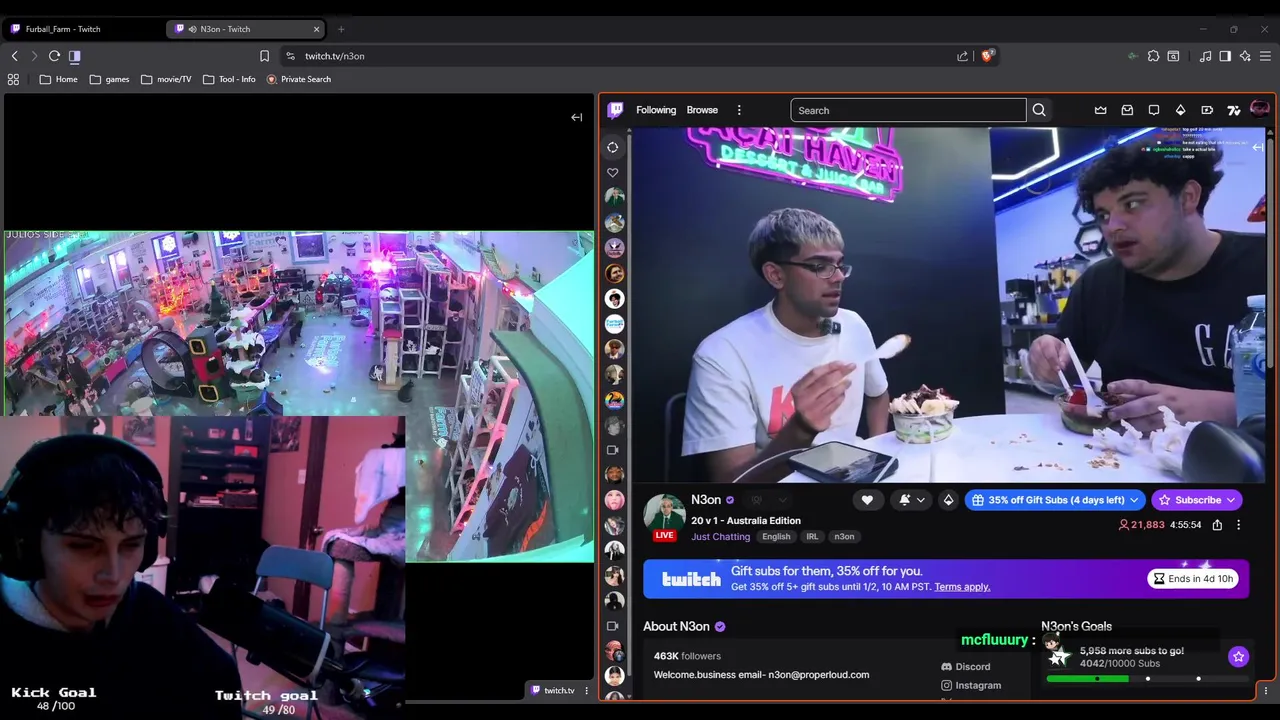Open the Tool - Info bookmark folder
Image resolution: width=1280 pixels, height=720 pixels.
click(x=229, y=79)
